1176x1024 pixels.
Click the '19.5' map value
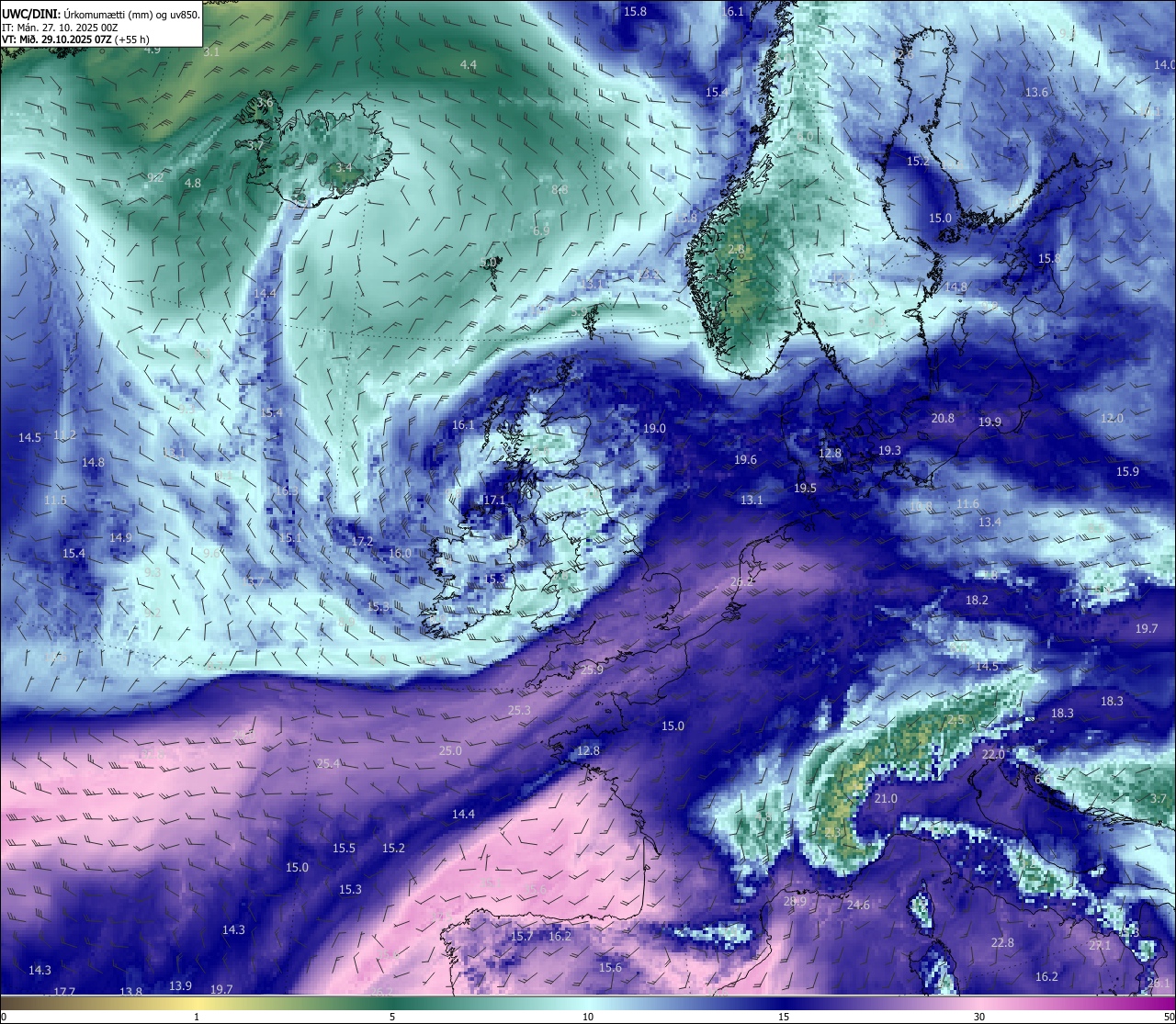(805, 488)
